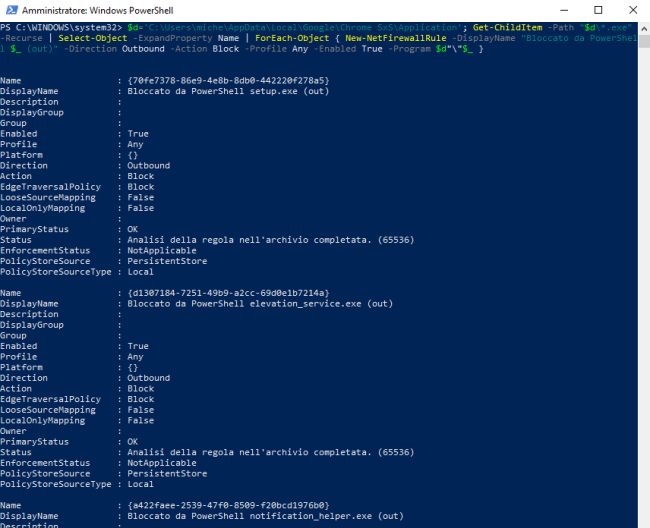650x528 pixels.
Task: Click the GUID starting with 70fe7378
Action: tap(228, 80)
